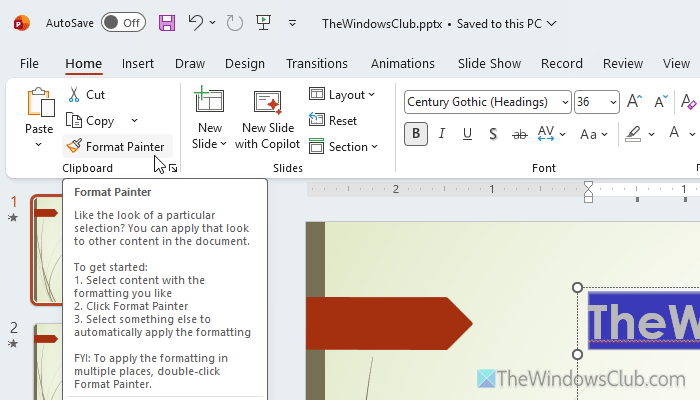
Task: Switch to the Draw tab
Action: [190, 63]
